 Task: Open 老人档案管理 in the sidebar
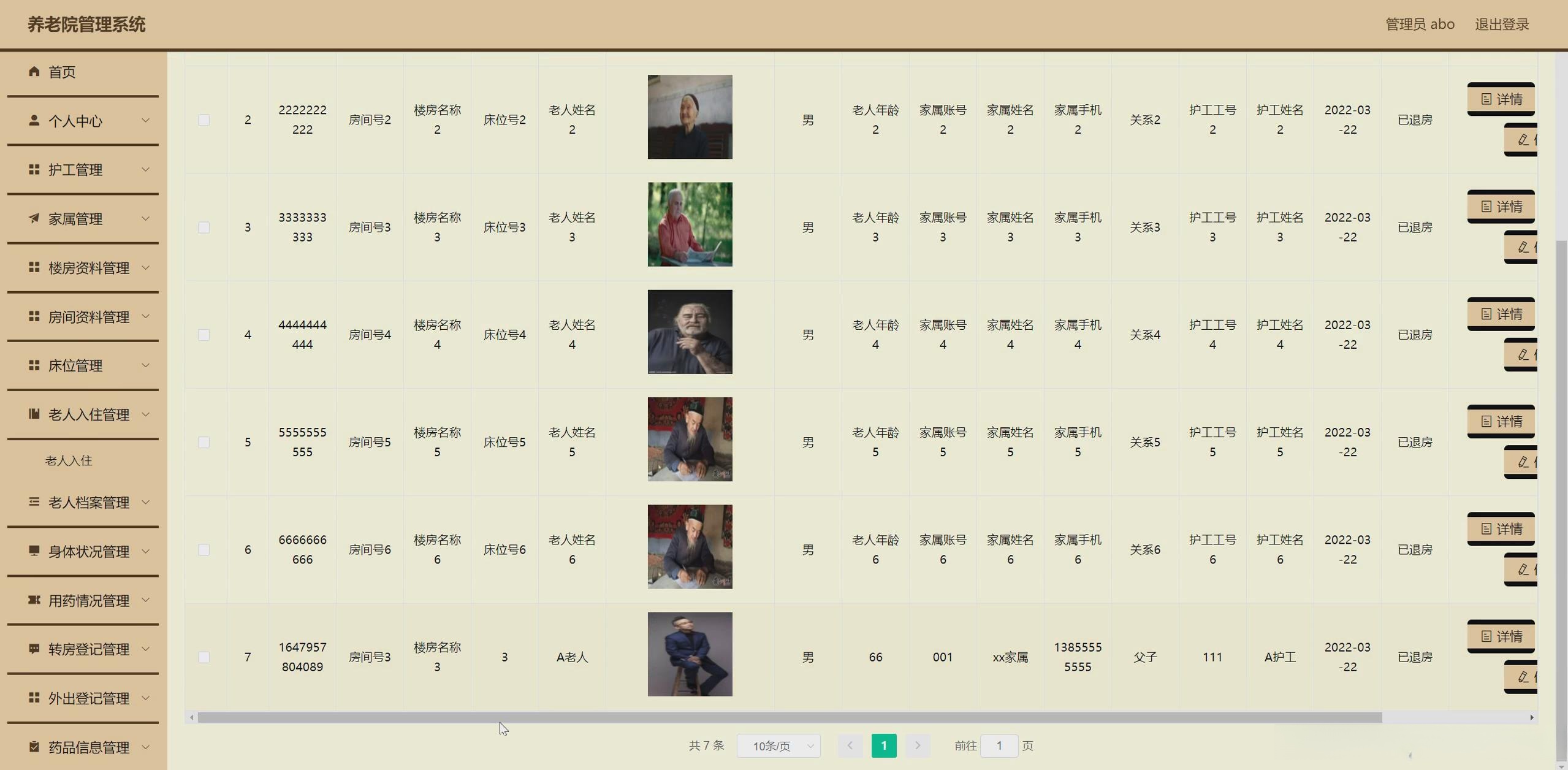coord(89,503)
